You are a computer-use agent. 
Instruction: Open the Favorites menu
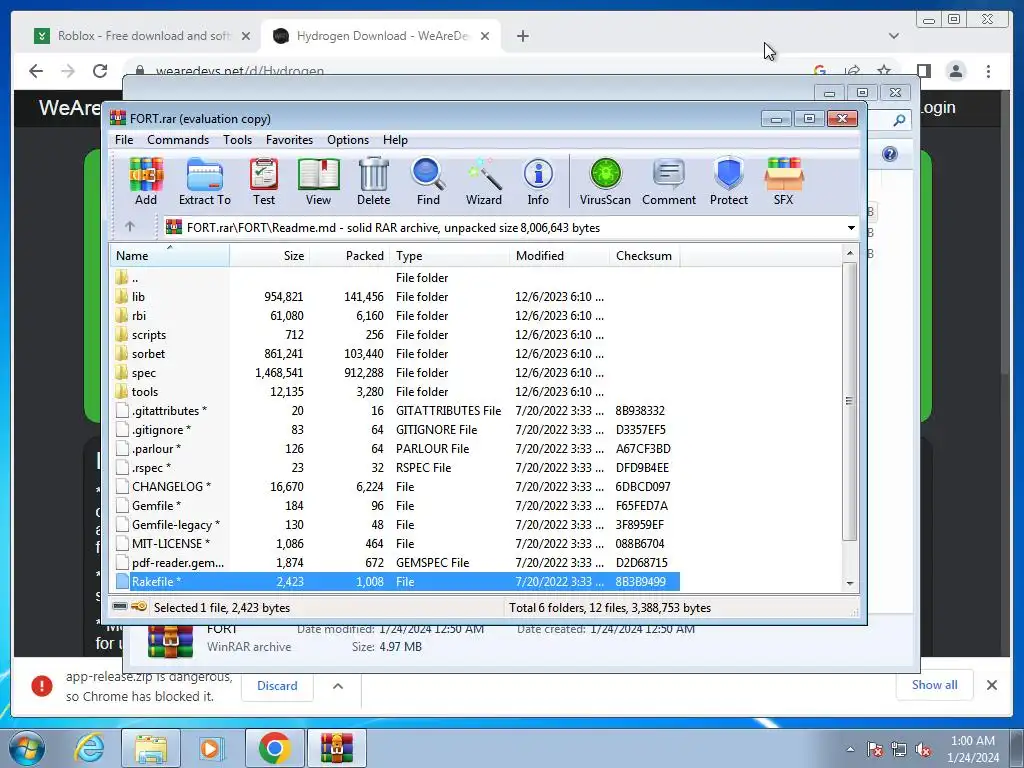point(289,140)
